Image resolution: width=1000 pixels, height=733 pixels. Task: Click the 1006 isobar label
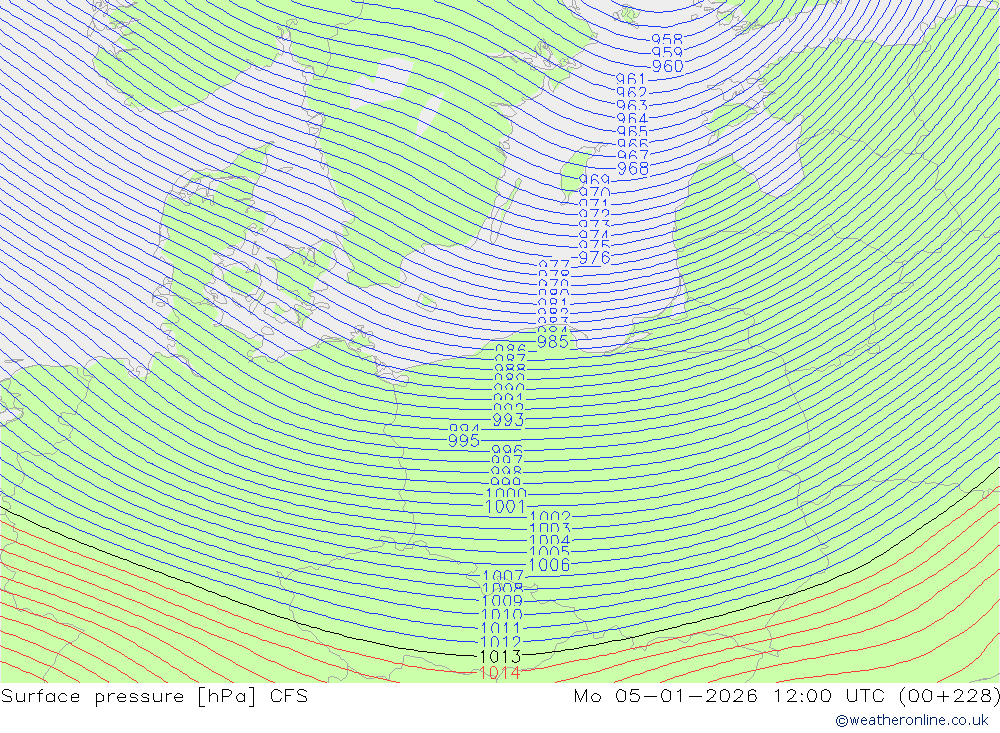pyautogui.click(x=549, y=565)
